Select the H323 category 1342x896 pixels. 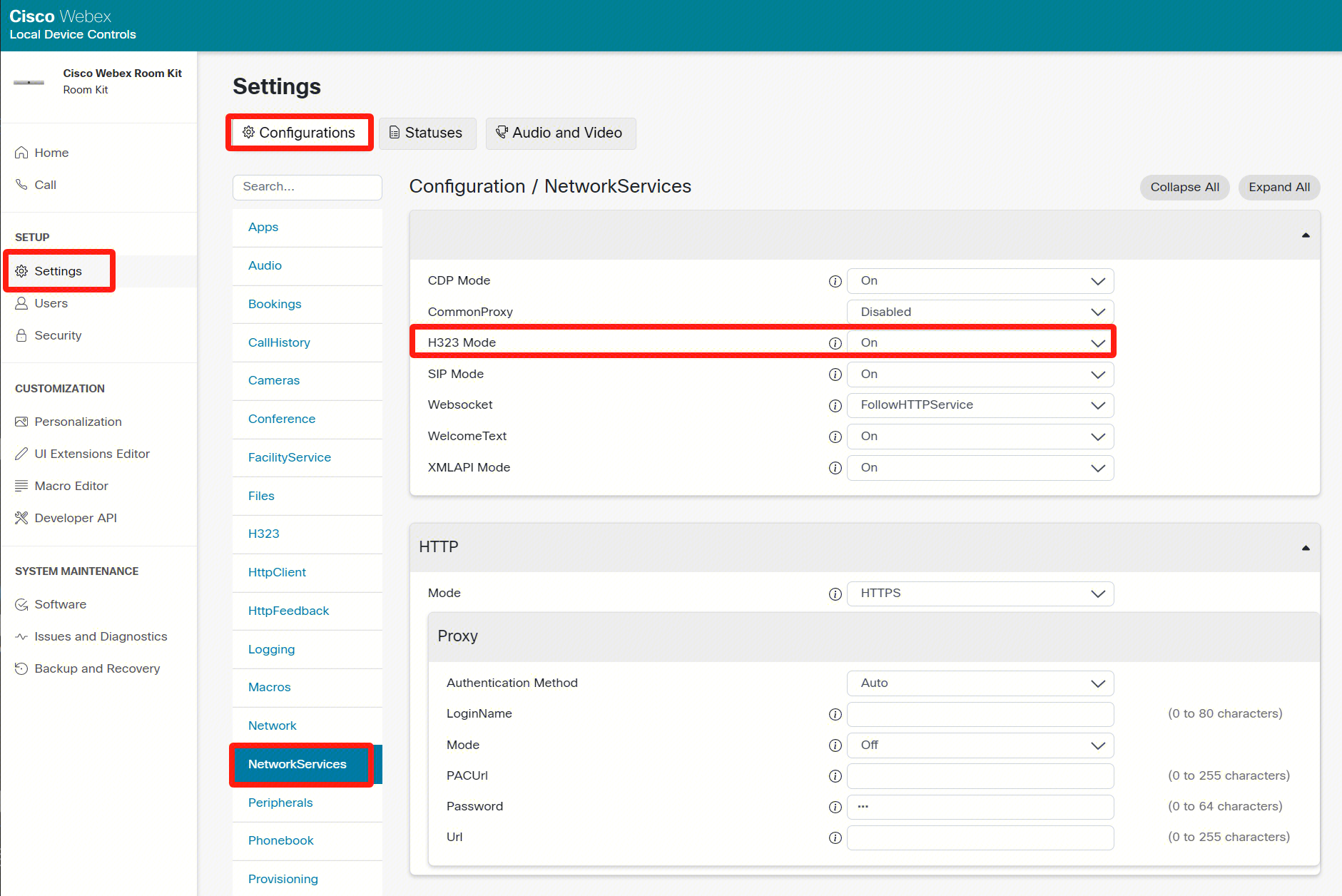click(x=307, y=534)
